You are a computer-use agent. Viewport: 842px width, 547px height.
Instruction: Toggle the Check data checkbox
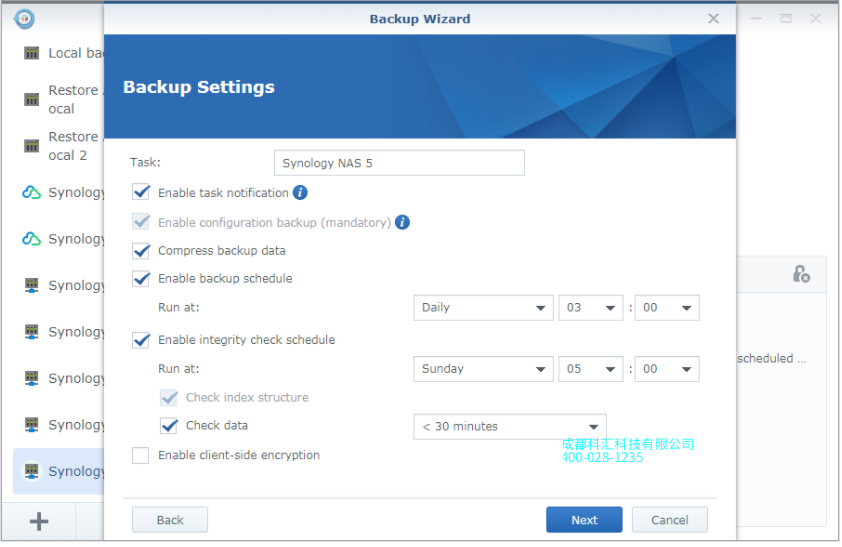click(169, 426)
